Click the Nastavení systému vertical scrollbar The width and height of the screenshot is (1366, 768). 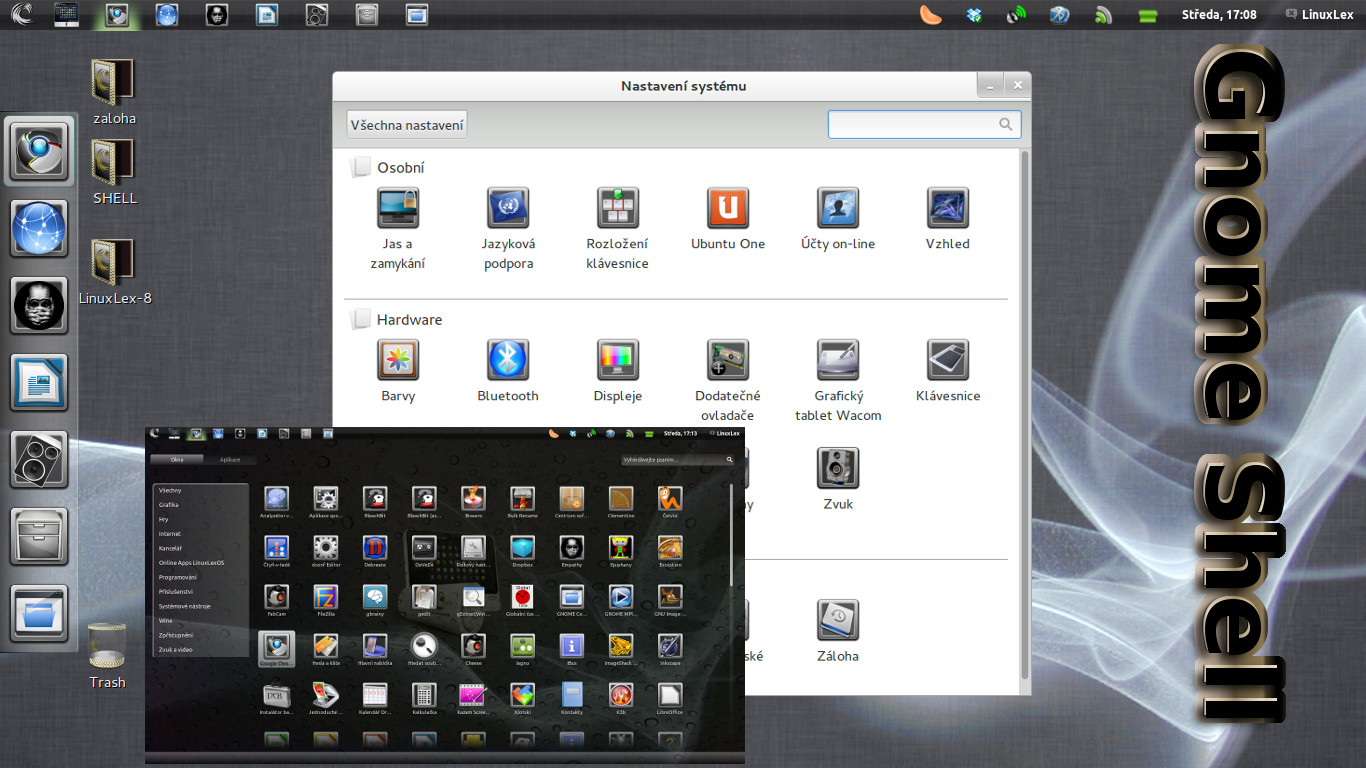tap(1024, 415)
